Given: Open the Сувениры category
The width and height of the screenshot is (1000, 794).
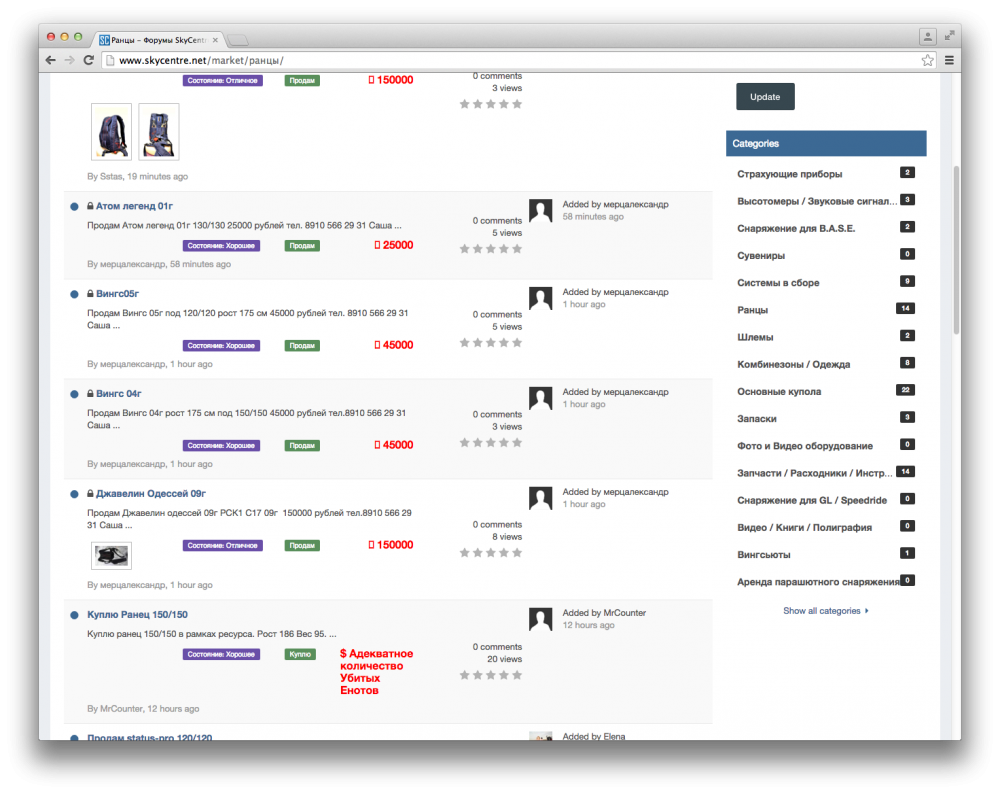Looking at the screenshot, I should [761, 256].
